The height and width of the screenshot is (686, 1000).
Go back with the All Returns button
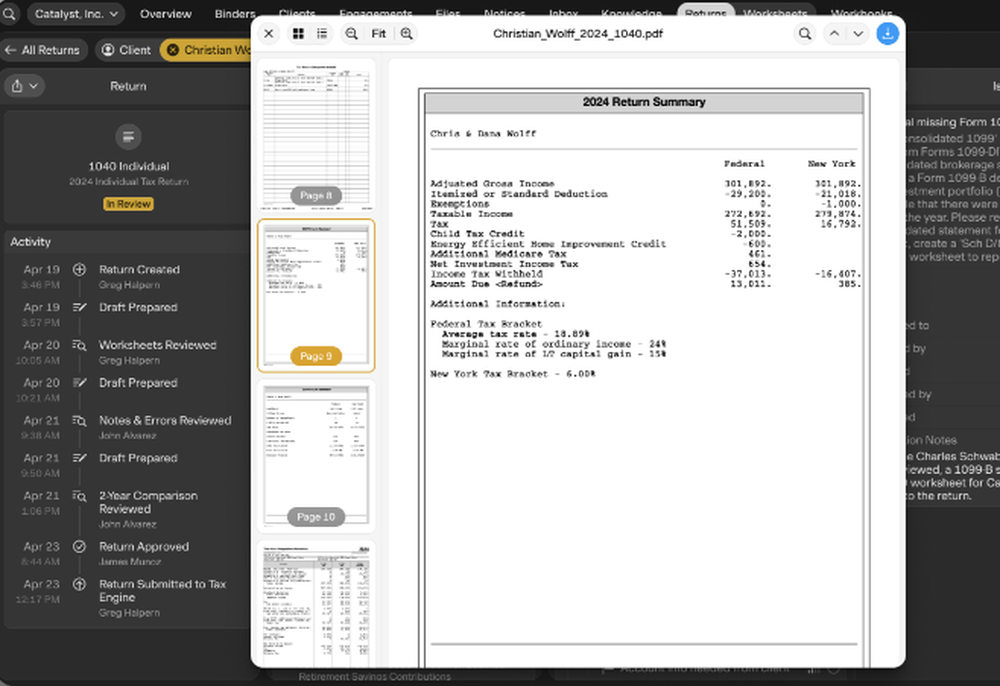[x=44, y=49]
